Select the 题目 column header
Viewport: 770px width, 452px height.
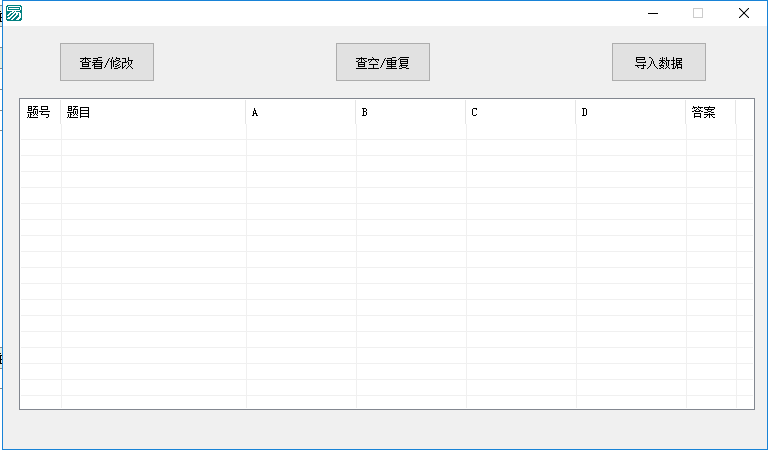click(153, 112)
